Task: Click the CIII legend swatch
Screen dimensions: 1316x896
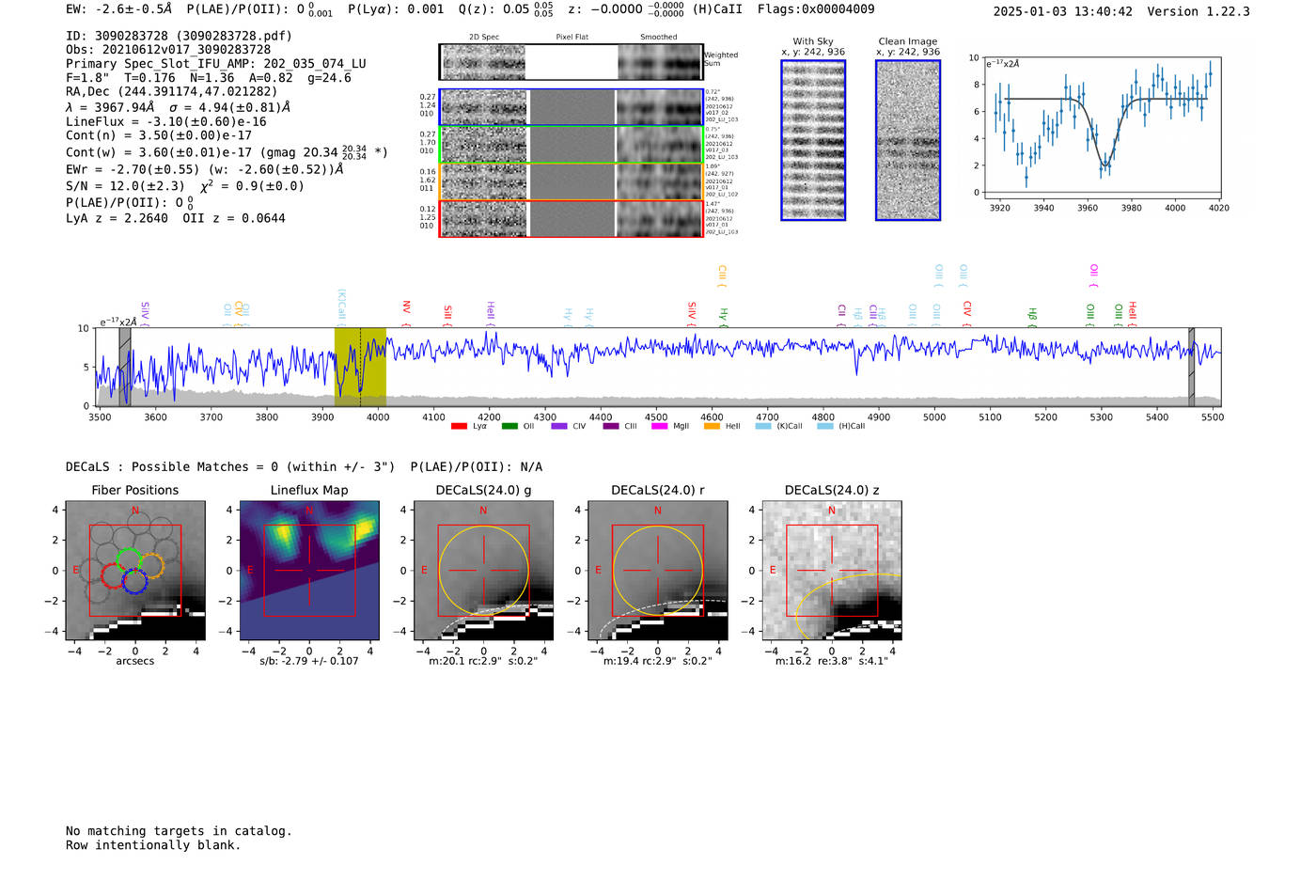Action: (611, 426)
